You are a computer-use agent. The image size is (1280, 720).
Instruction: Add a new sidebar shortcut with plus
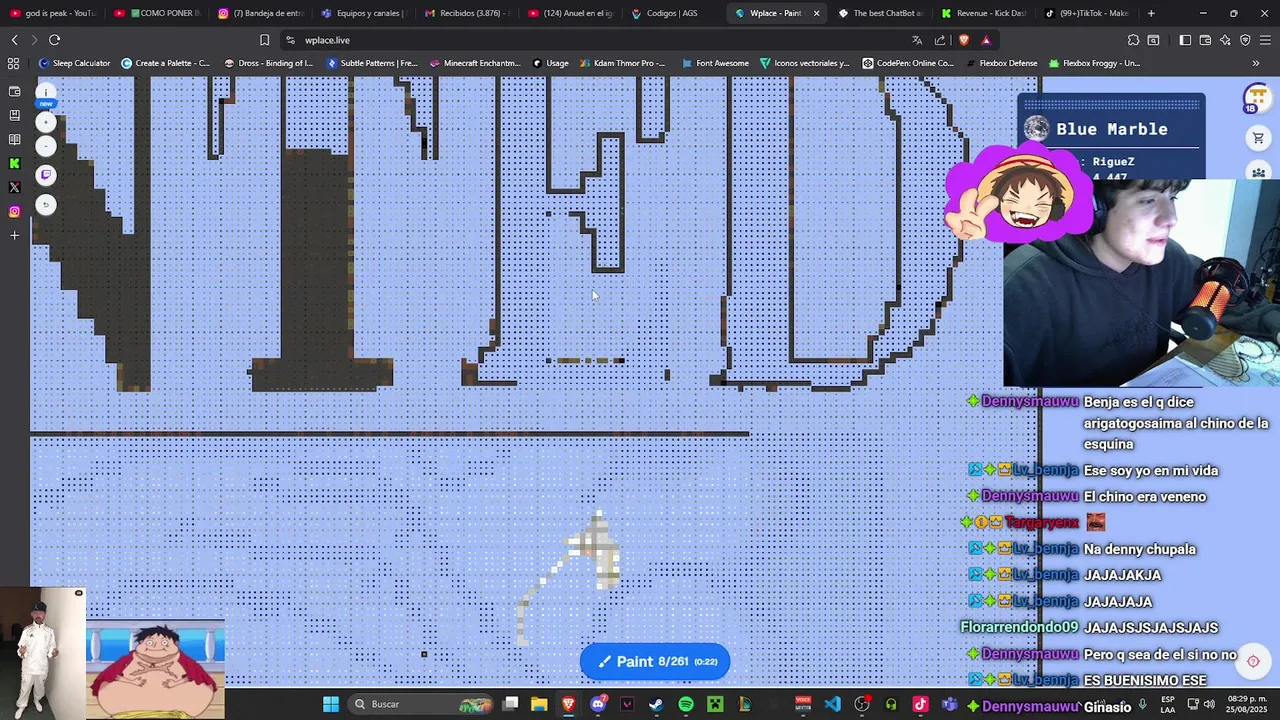[x=14, y=235]
